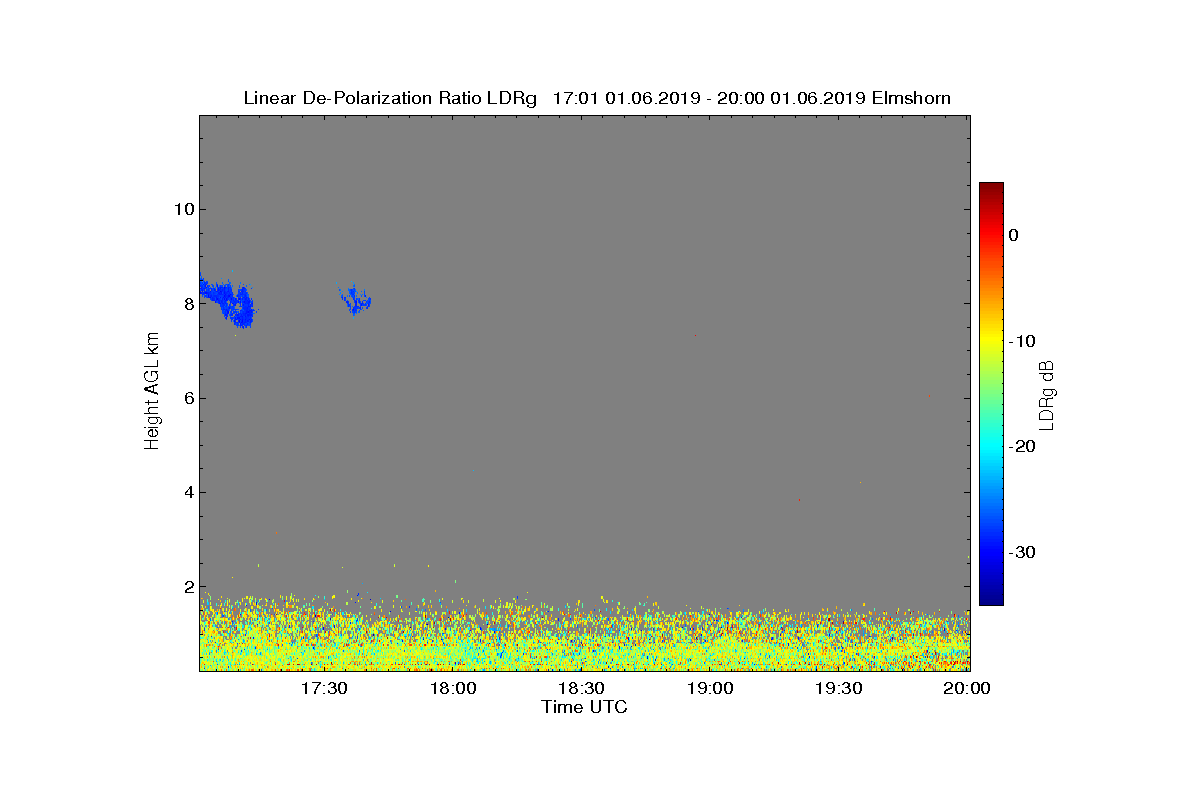Click the 17:30 time axis label
Image resolution: width=1200 pixels, height=800 pixels.
point(325,688)
